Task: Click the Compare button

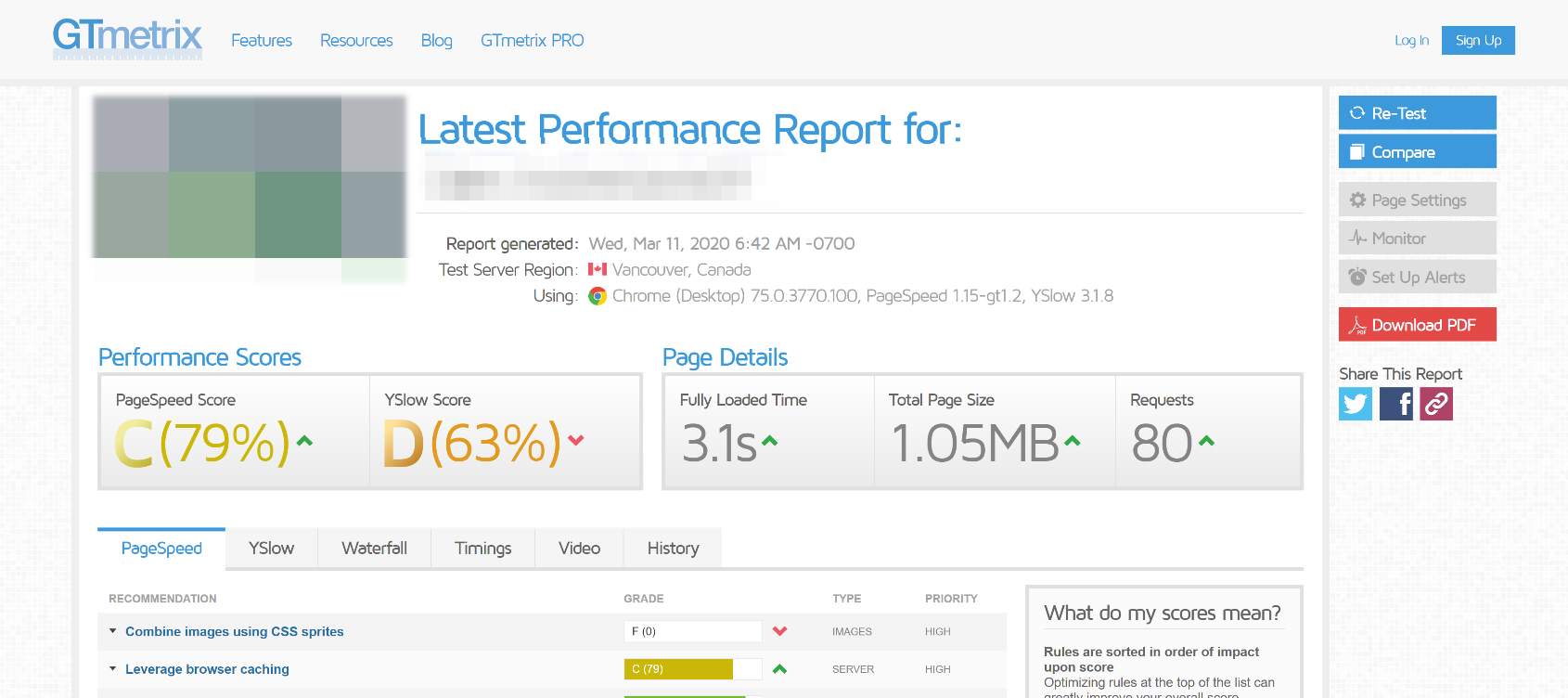Action: pyautogui.click(x=1418, y=151)
